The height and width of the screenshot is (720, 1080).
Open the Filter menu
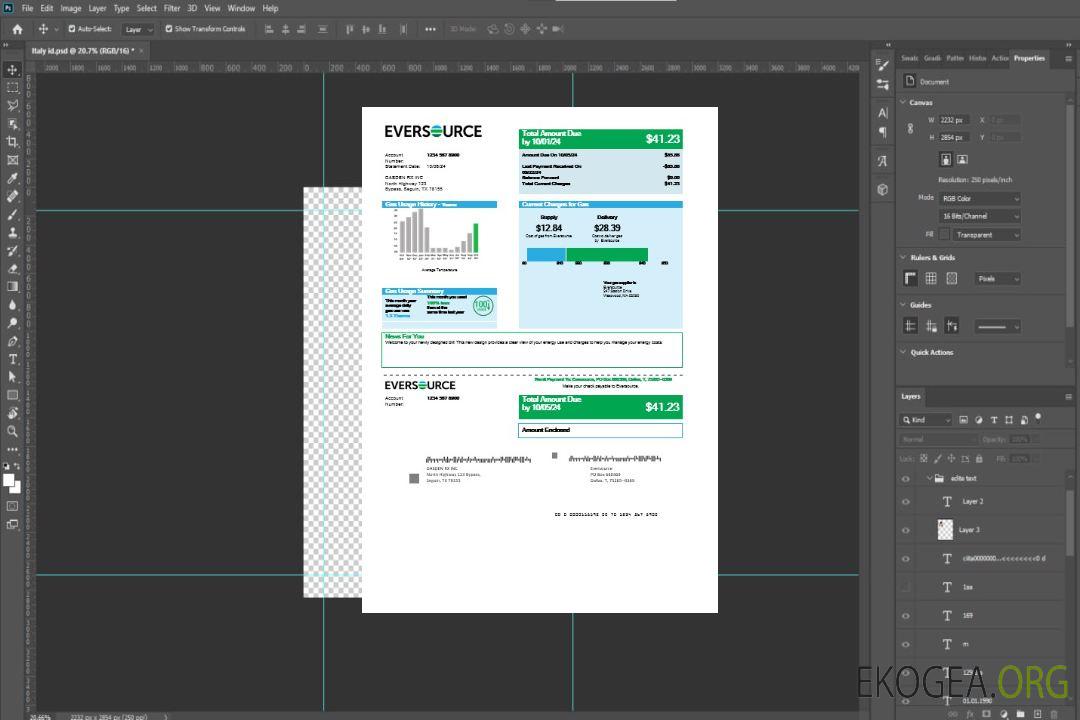(172, 8)
